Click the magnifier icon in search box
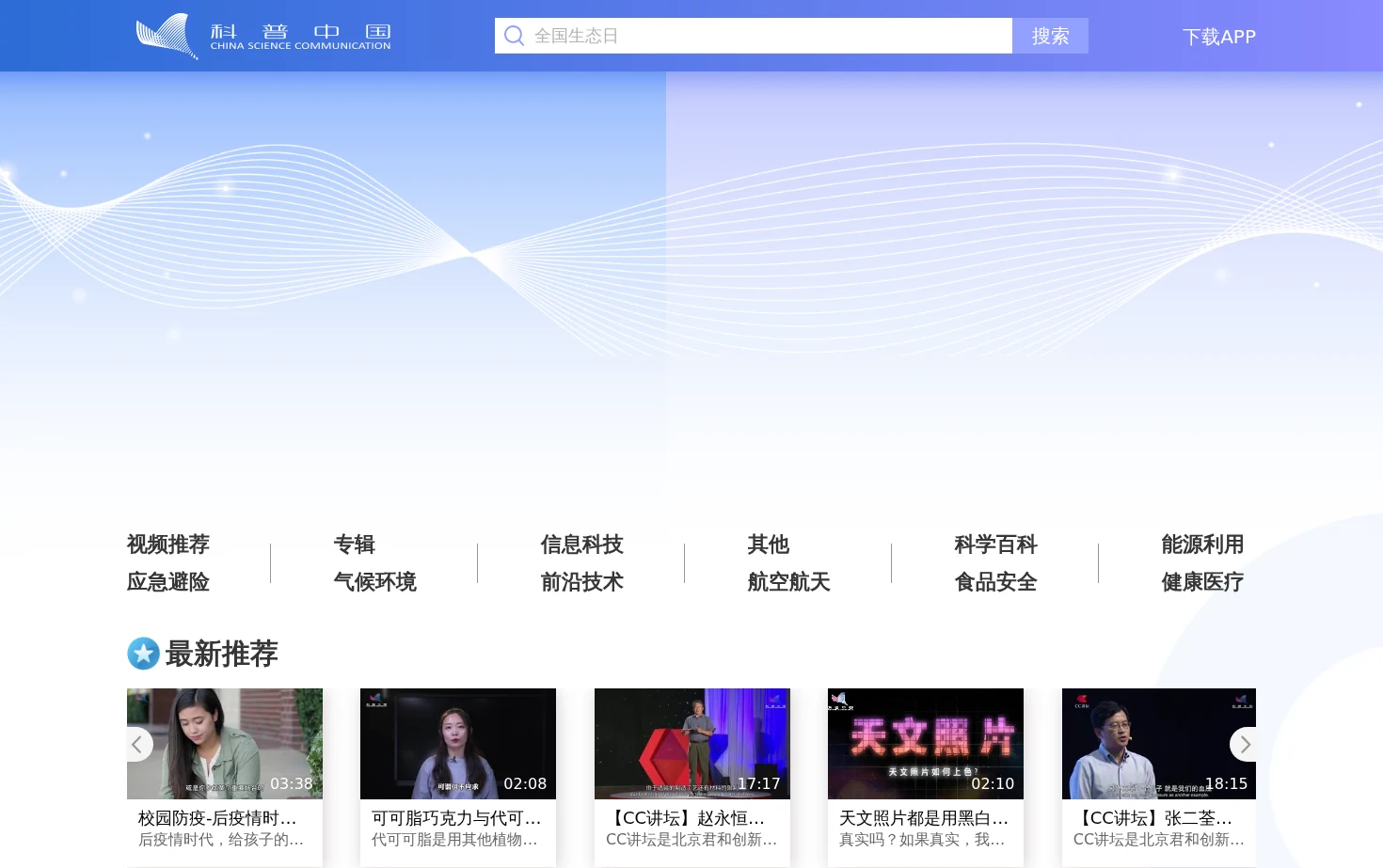This screenshot has width=1383, height=868. point(514,36)
